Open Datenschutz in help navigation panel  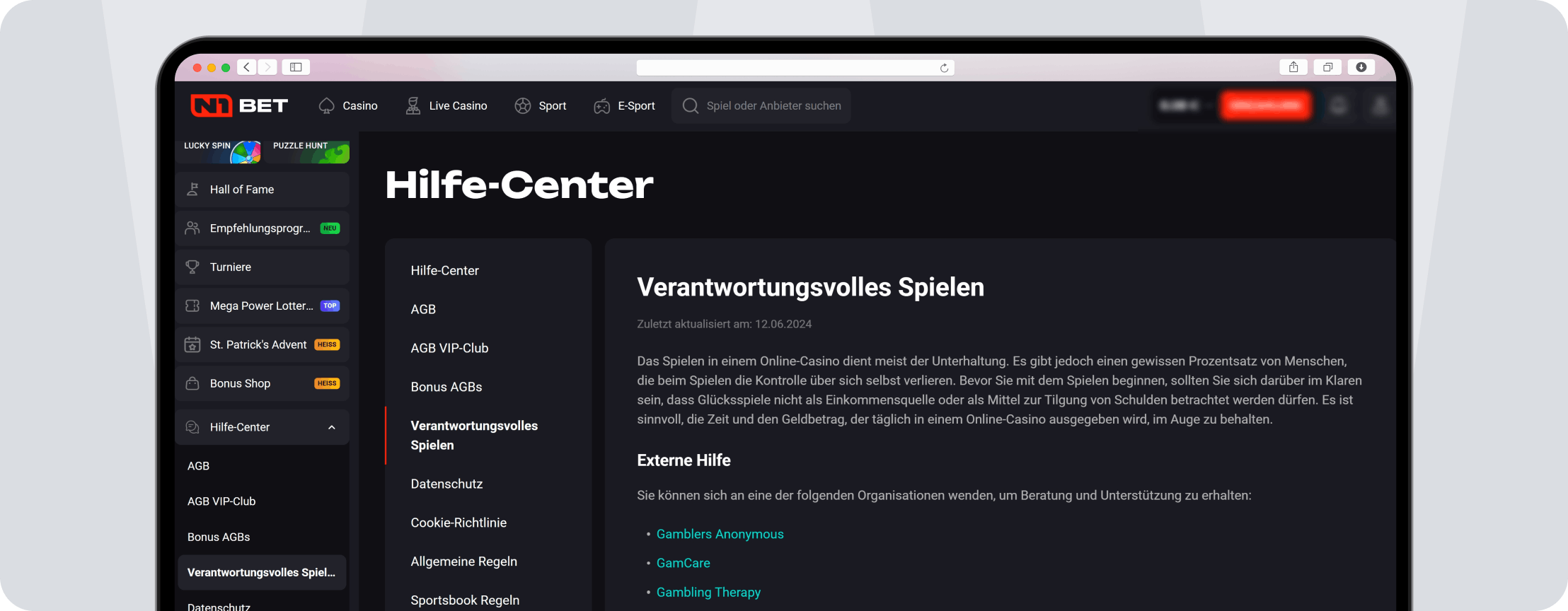click(447, 484)
